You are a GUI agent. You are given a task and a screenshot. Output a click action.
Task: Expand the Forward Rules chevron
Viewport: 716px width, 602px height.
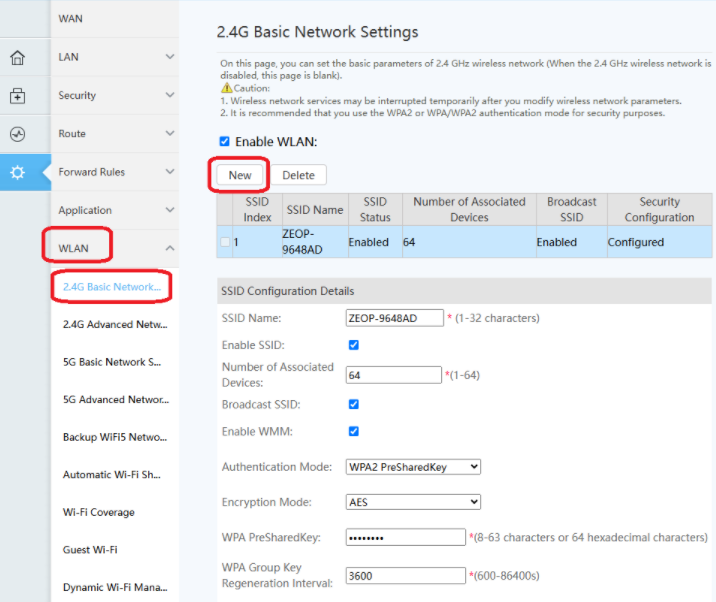point(170,172)
